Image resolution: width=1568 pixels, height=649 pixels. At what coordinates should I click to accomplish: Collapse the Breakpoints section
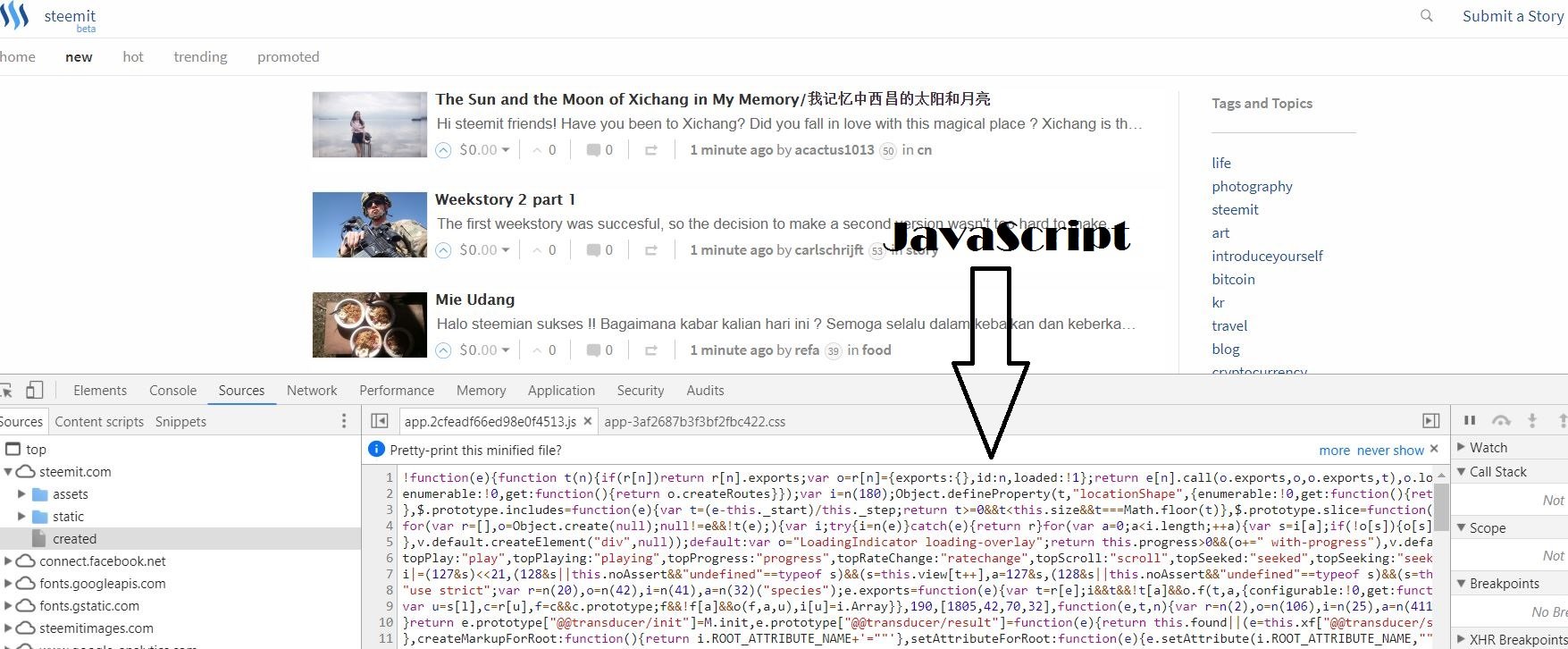(1462, 583)
